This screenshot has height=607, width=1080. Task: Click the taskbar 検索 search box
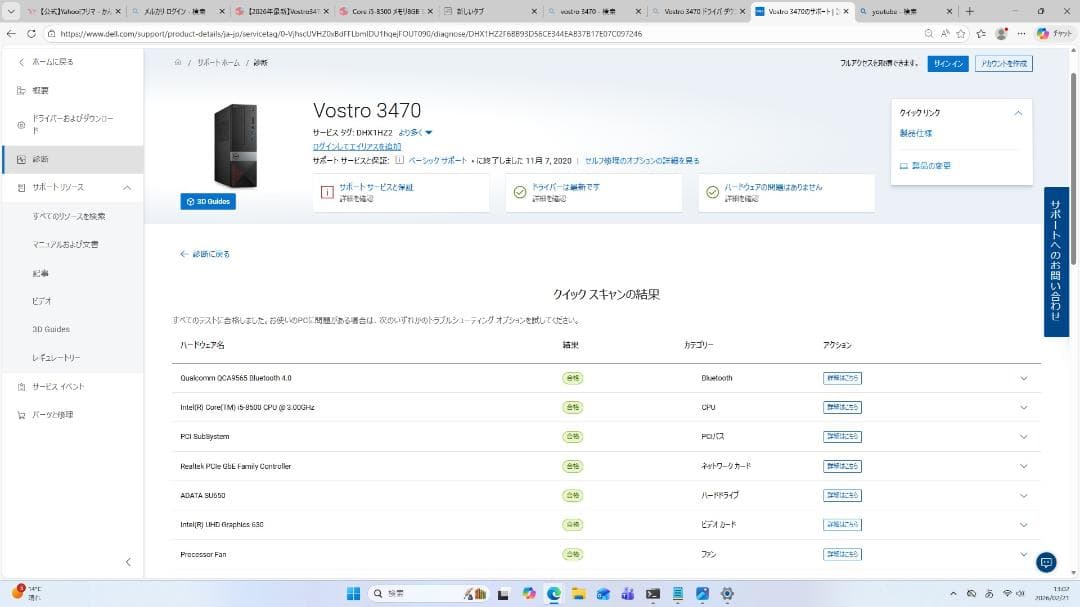427,593
